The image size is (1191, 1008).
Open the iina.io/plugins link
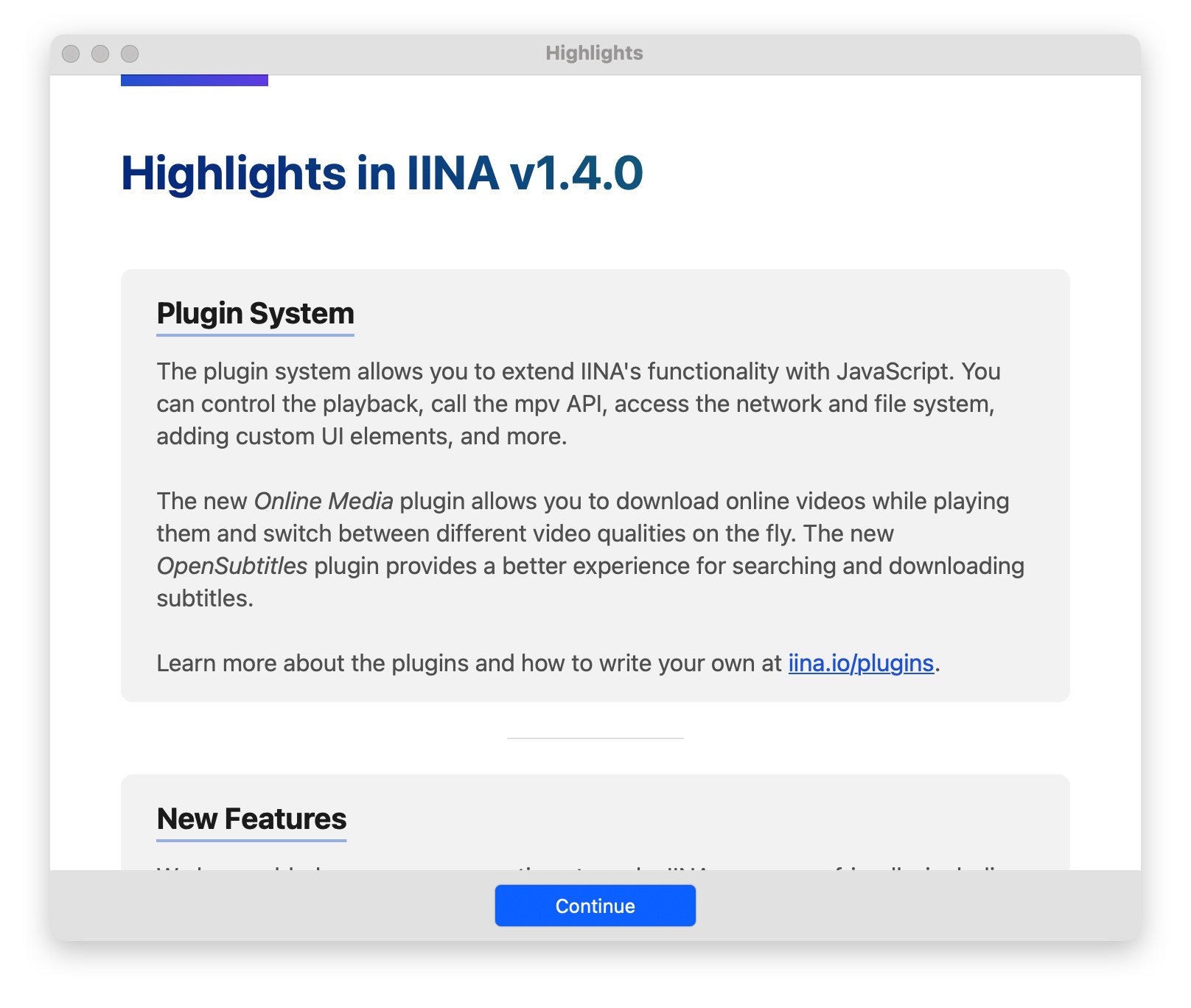point(861,663)
